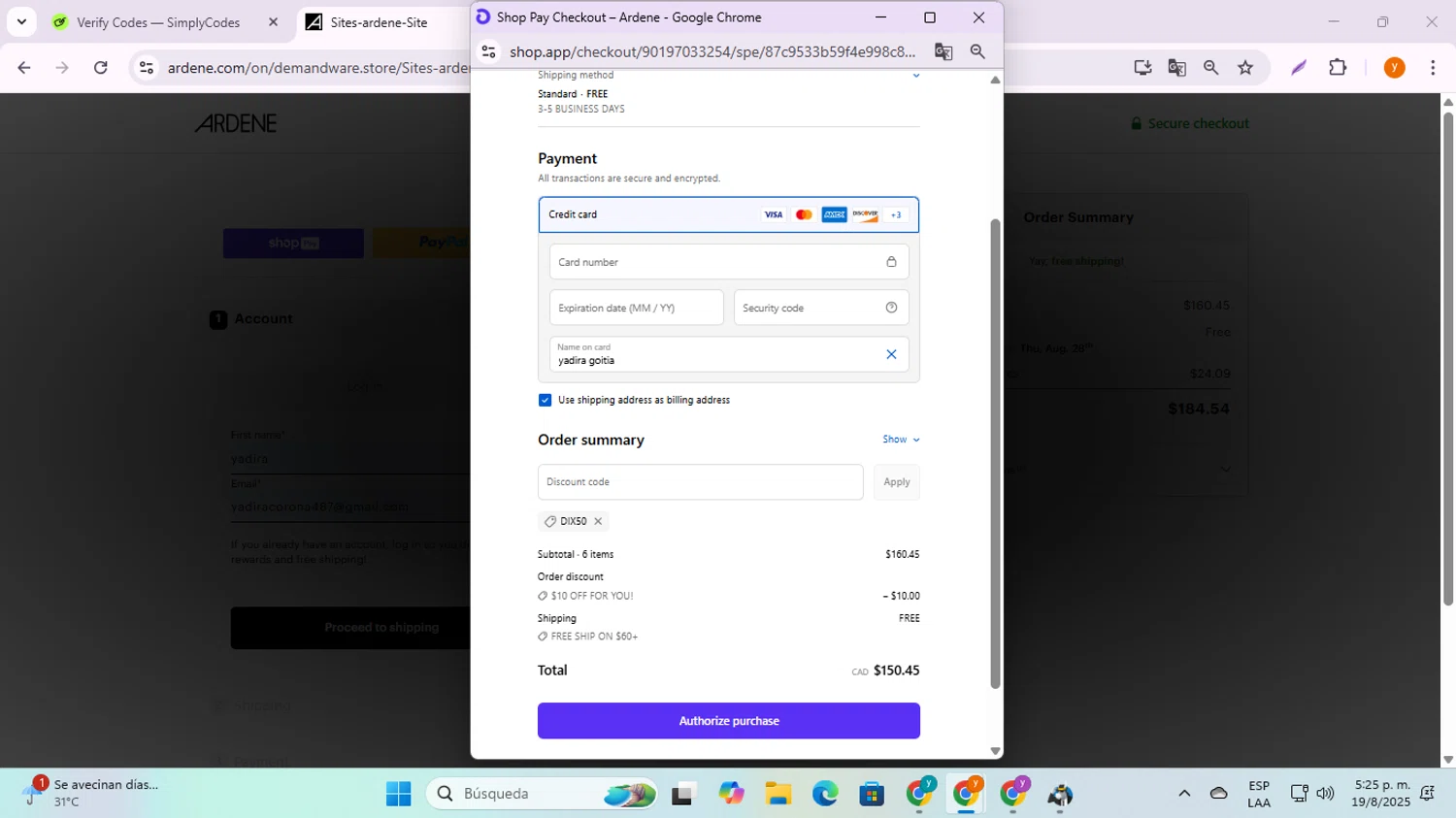Screen dimensions: 1456x818
Task: Click the zoom magnifier in main Chrome toolbar
Action: [x=1210, y=67]
